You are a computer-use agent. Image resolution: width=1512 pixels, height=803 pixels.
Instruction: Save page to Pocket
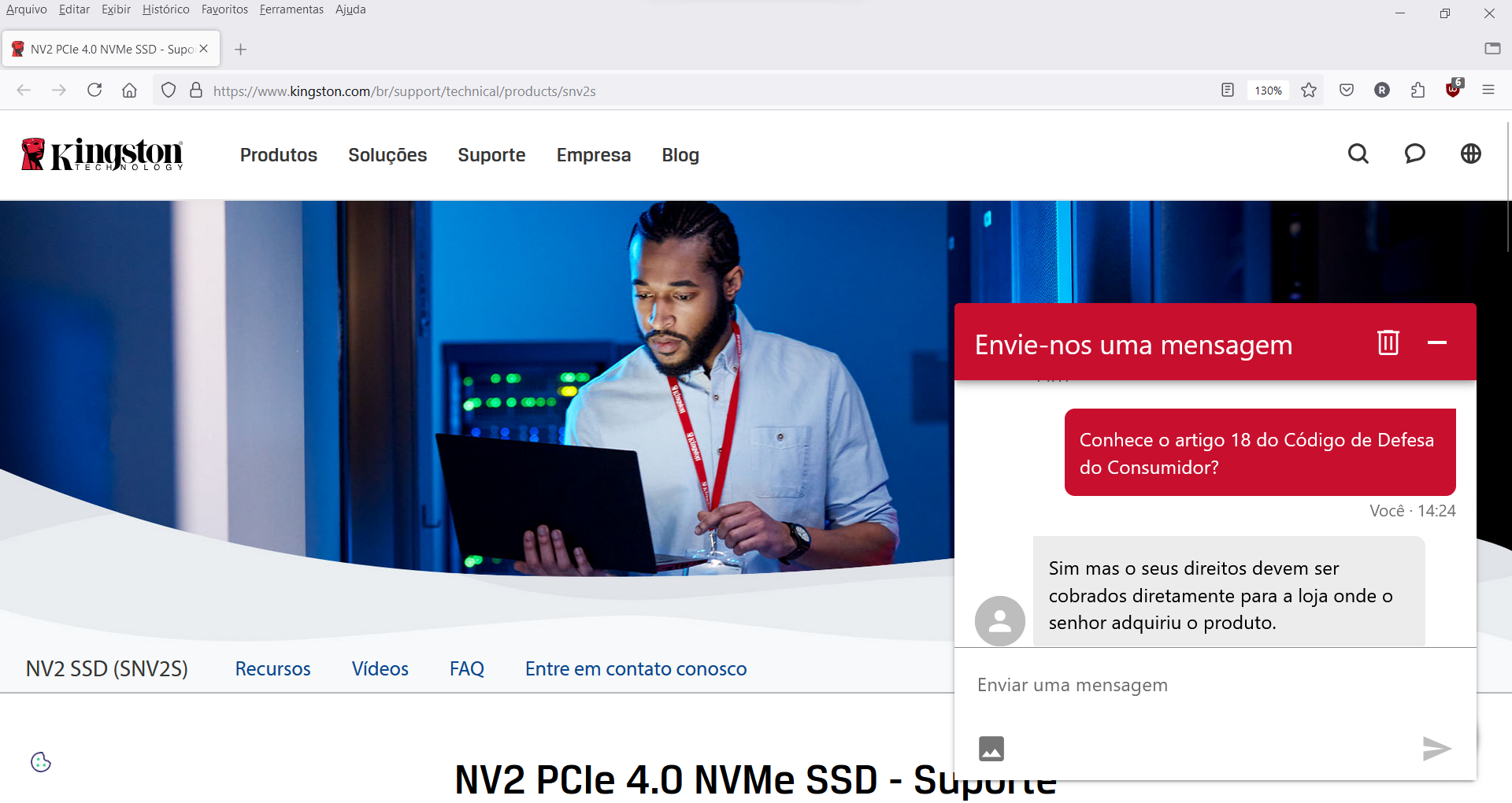coord(1347,91)
